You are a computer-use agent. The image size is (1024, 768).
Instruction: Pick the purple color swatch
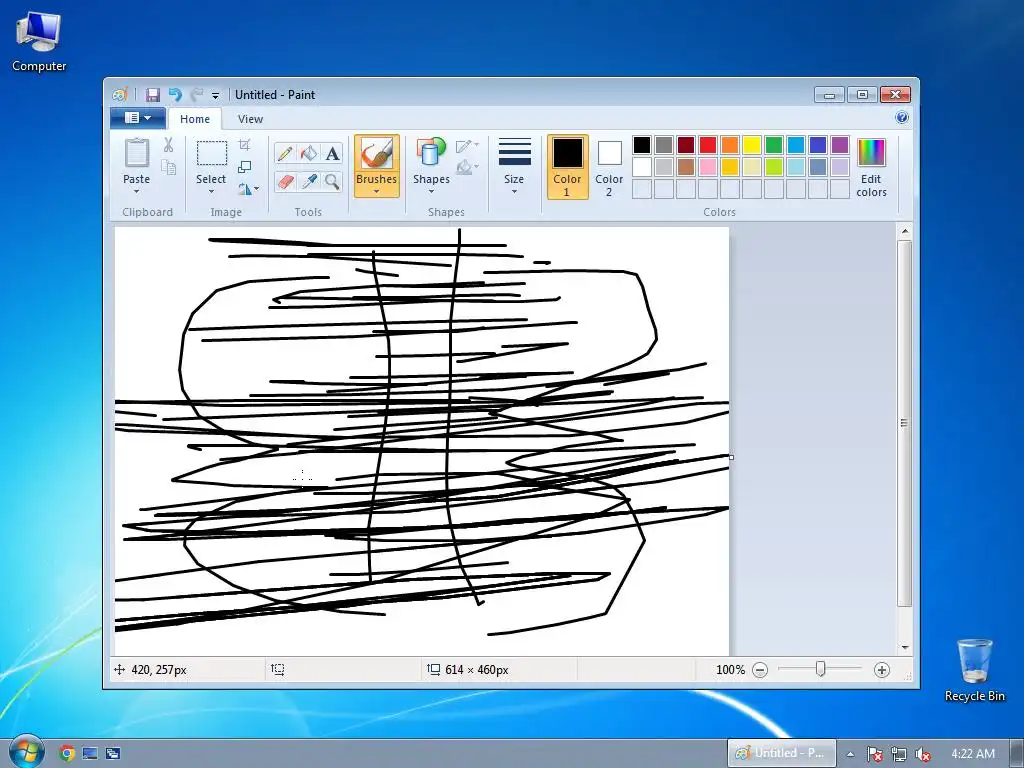tap(840, 145)
